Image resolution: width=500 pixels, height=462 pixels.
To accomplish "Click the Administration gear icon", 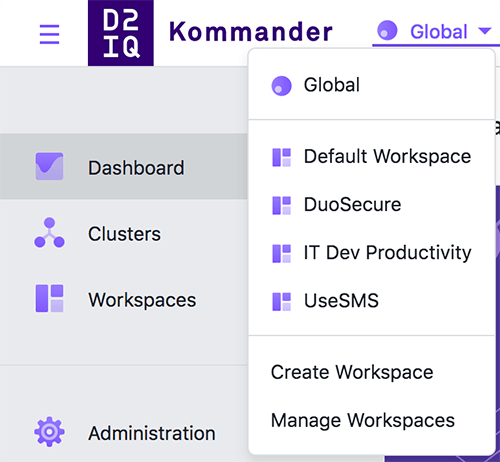I will click(x=49, y=432).
